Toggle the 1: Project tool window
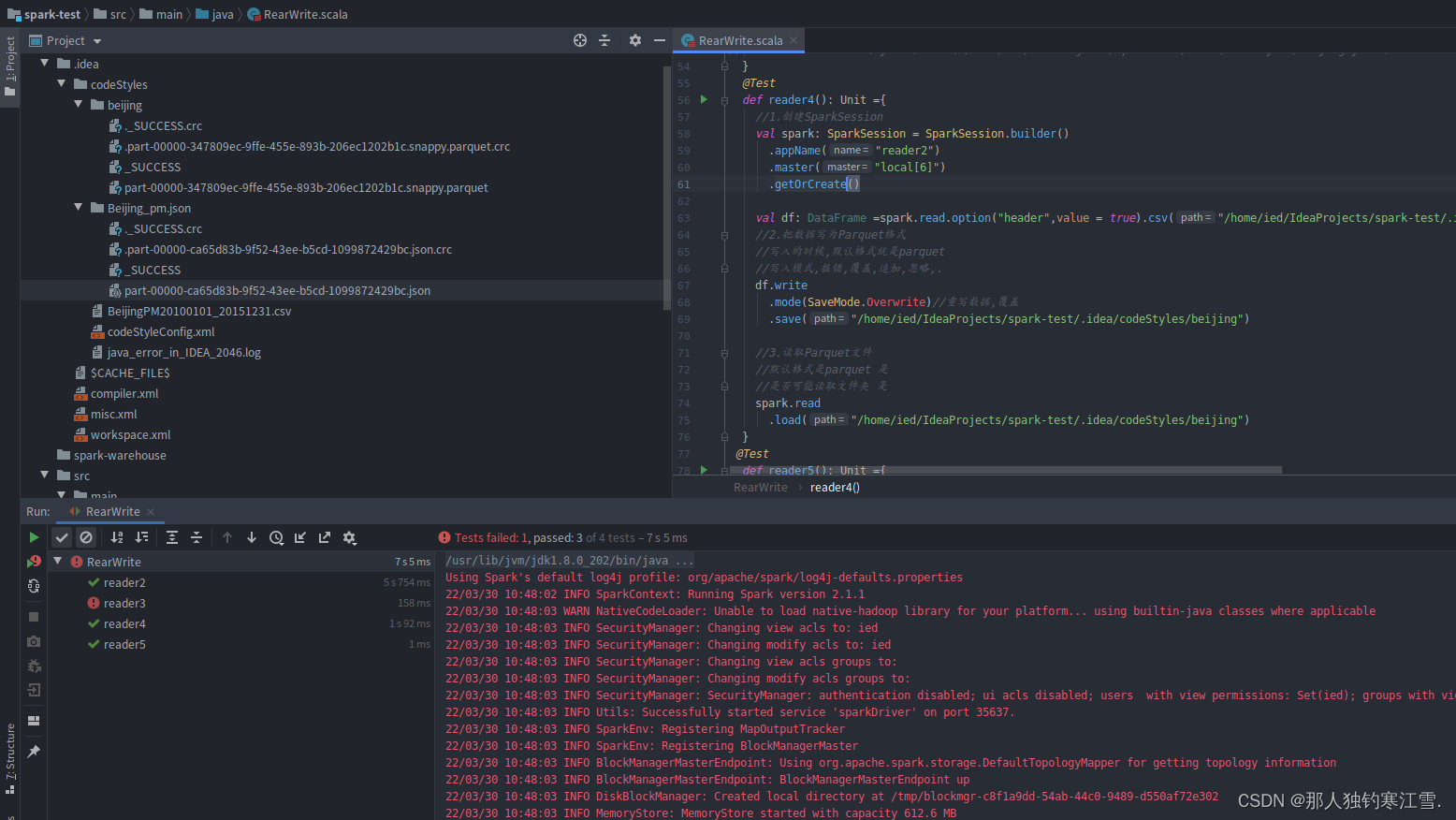 tap(9, 66)
